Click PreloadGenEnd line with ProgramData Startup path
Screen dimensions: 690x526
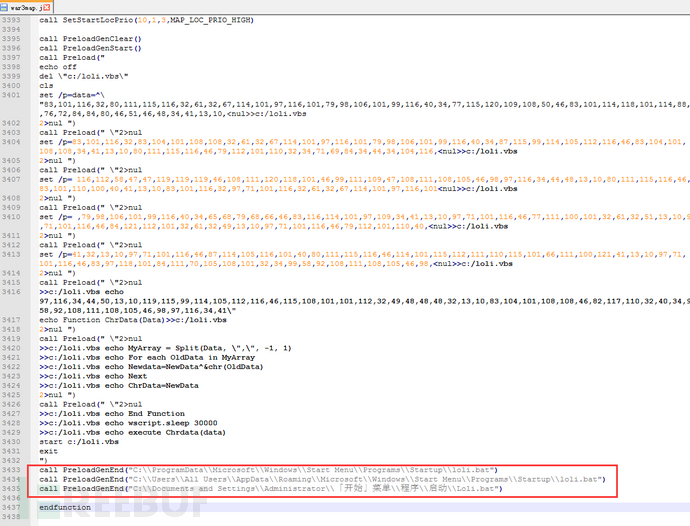pyautogui.click(x=268, y=470)
